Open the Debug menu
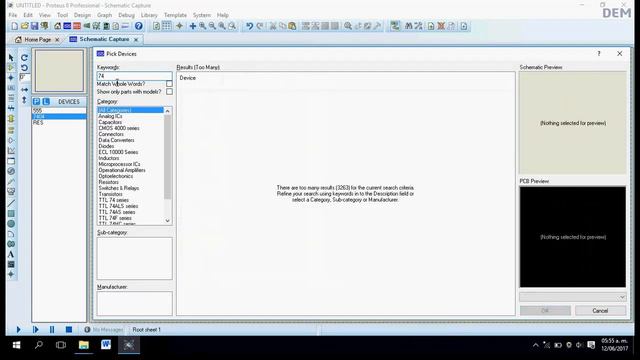 click(126, 15)
